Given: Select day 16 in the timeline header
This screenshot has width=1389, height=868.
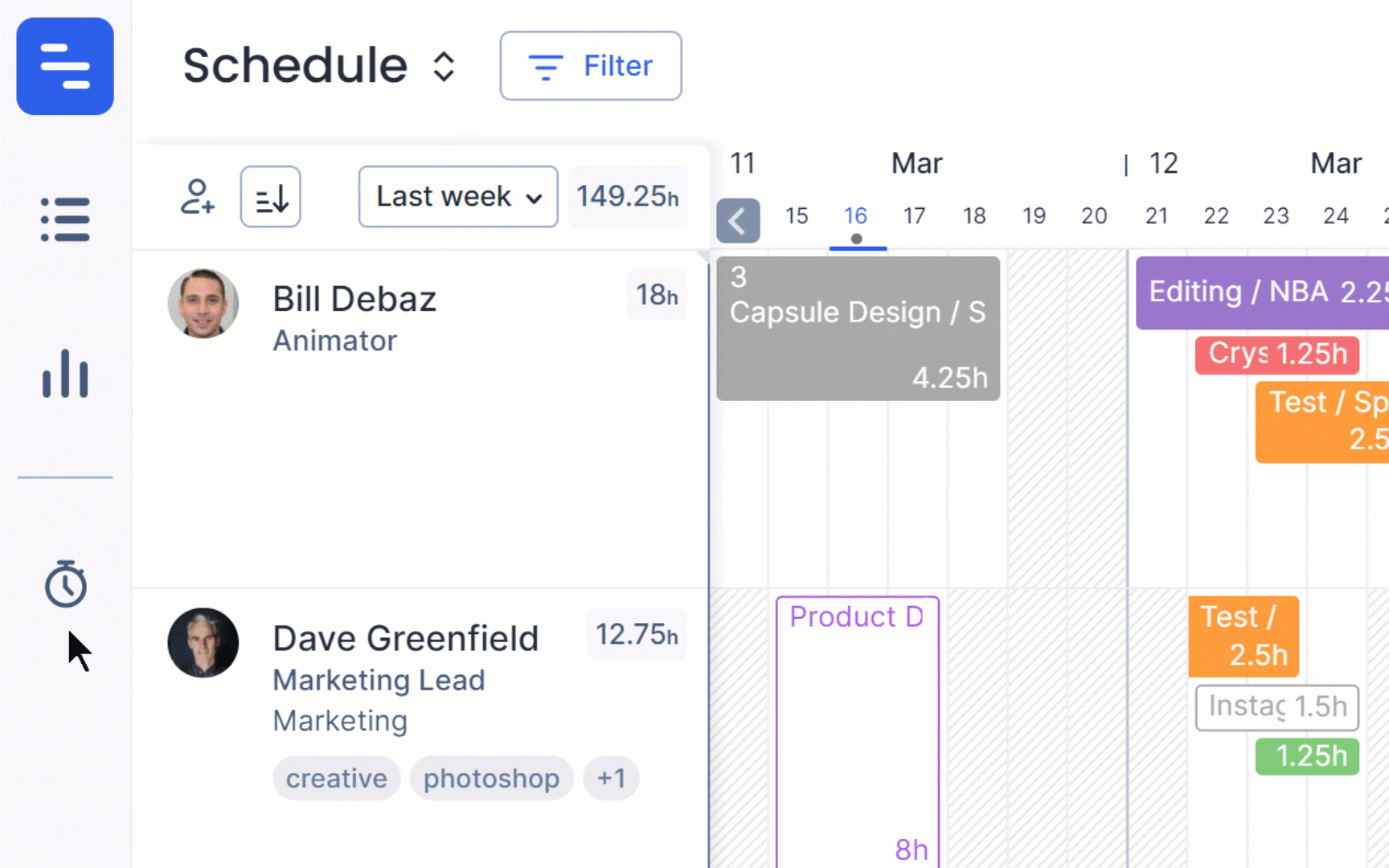Looking at the screenshot, I should point(855,216).
